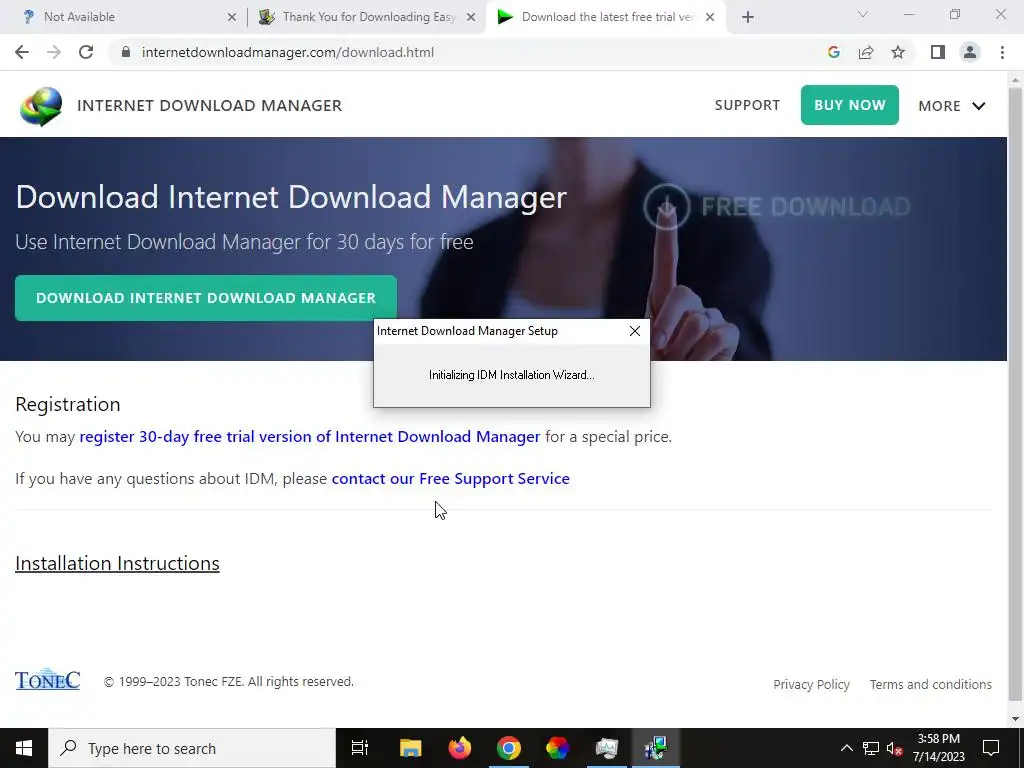
Task: Switch to 'Thank You for Downloading' tab
Action: click(x=367, y=17)
